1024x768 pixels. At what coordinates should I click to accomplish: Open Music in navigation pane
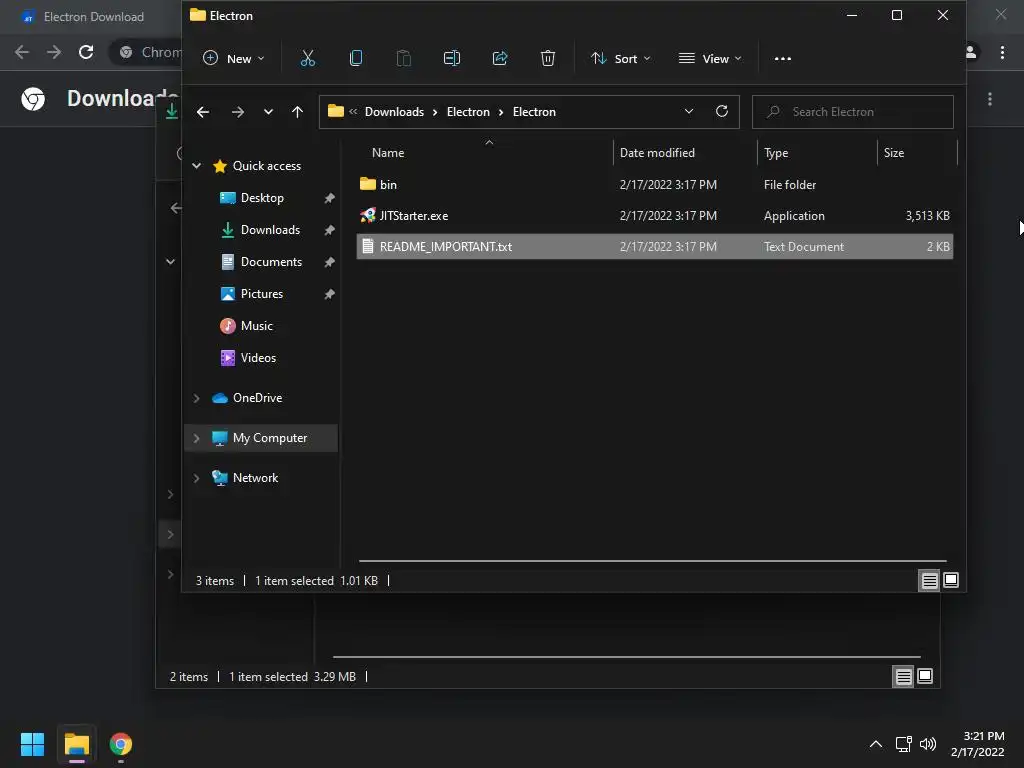click(256, 326)
